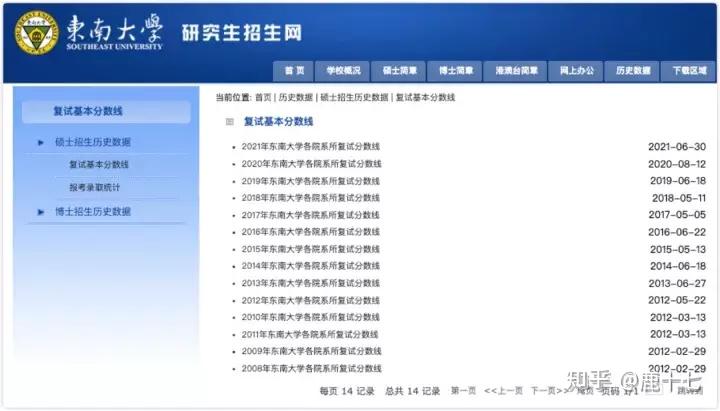The image size is (720, 411).
Task: Open 2018年东南大学各院系所复试分数线
Action: (311, 198)
